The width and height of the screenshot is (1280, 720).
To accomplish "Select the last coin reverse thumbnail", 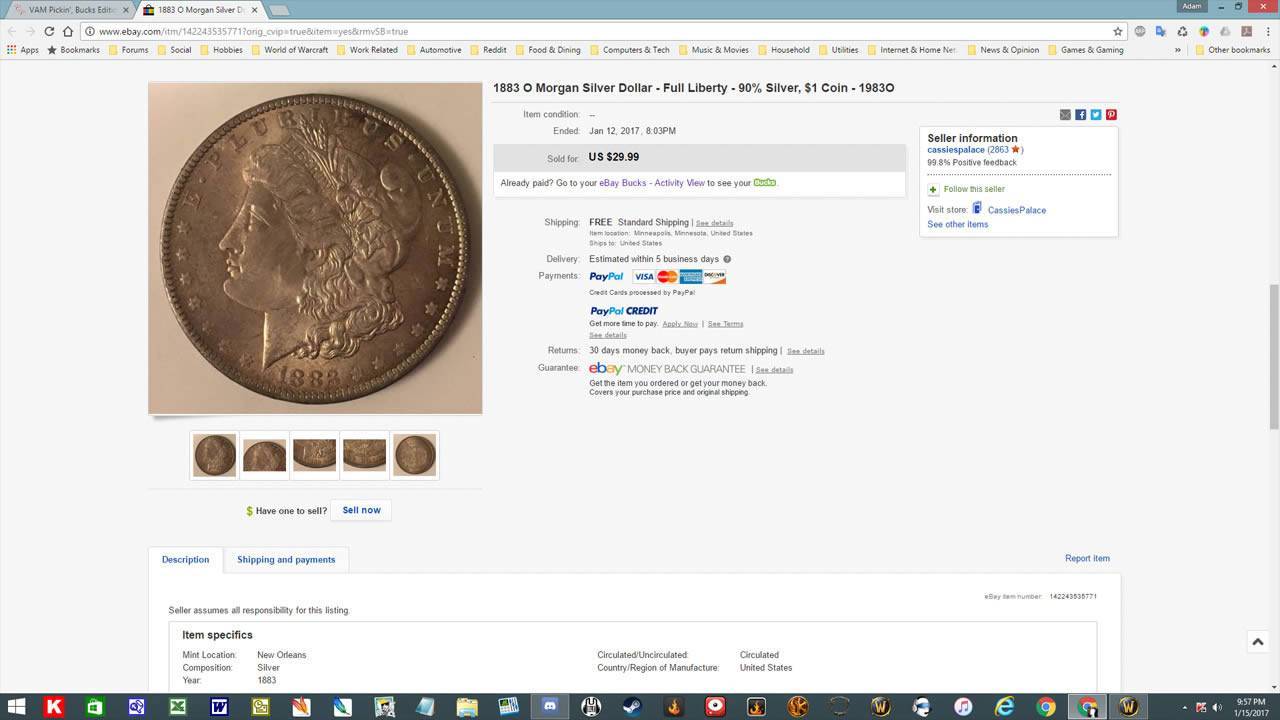I will (414, 455).
